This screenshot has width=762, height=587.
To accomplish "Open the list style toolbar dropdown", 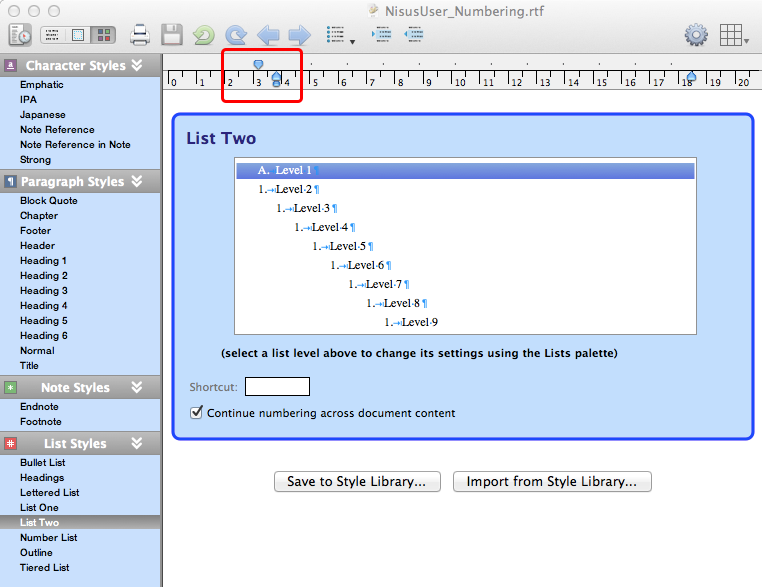I will pyautogui.click(x=340, y=35).
